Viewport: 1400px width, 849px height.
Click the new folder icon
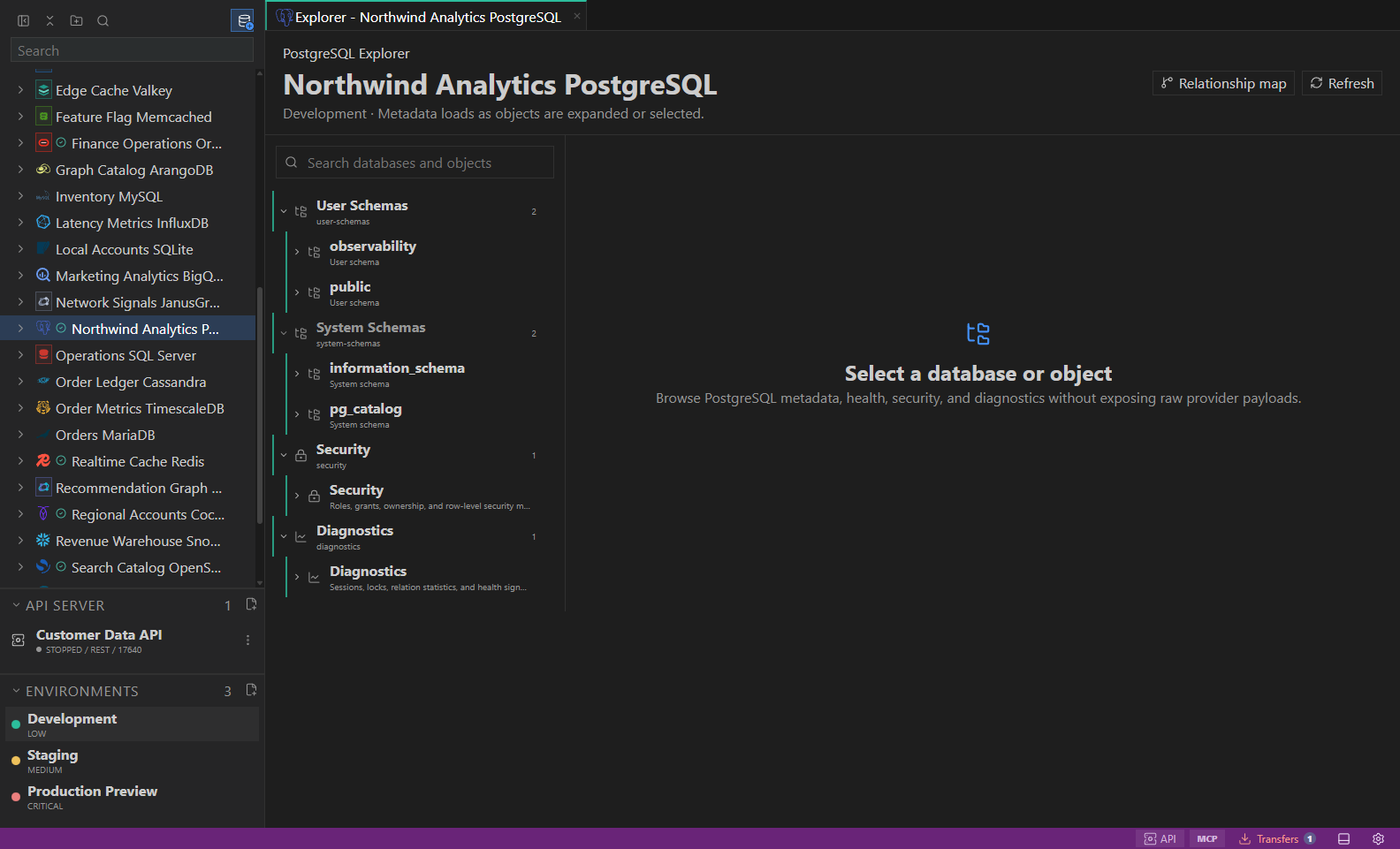coord(77,20)
